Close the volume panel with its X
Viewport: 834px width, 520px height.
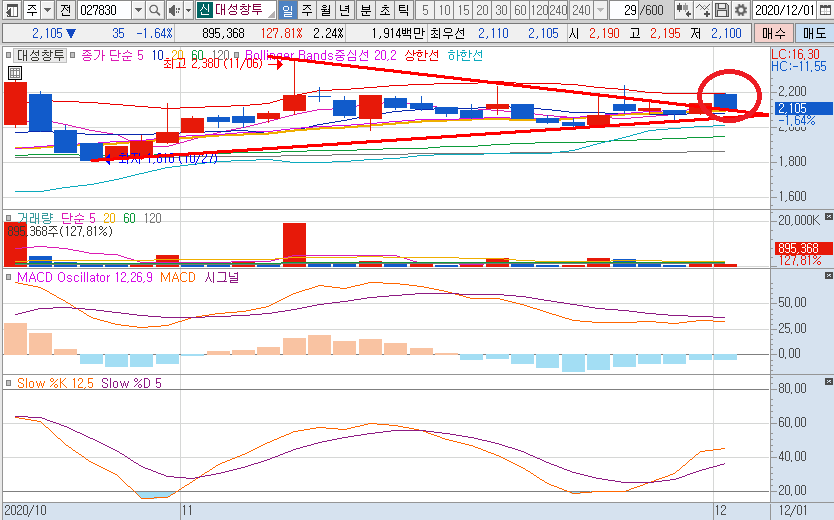pyautogui.click(x=828, y=216)
